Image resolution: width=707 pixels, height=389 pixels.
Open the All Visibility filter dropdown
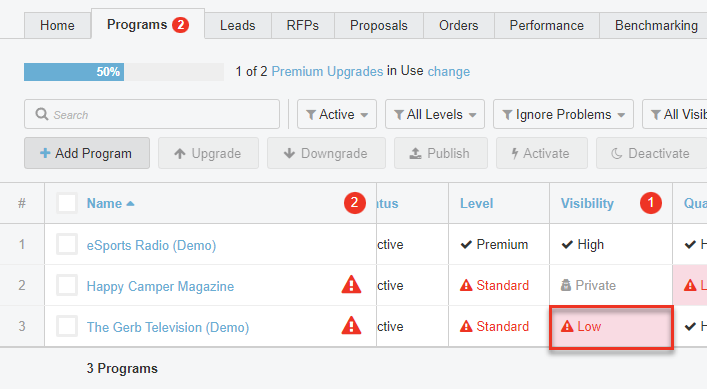tap(675, 114)
